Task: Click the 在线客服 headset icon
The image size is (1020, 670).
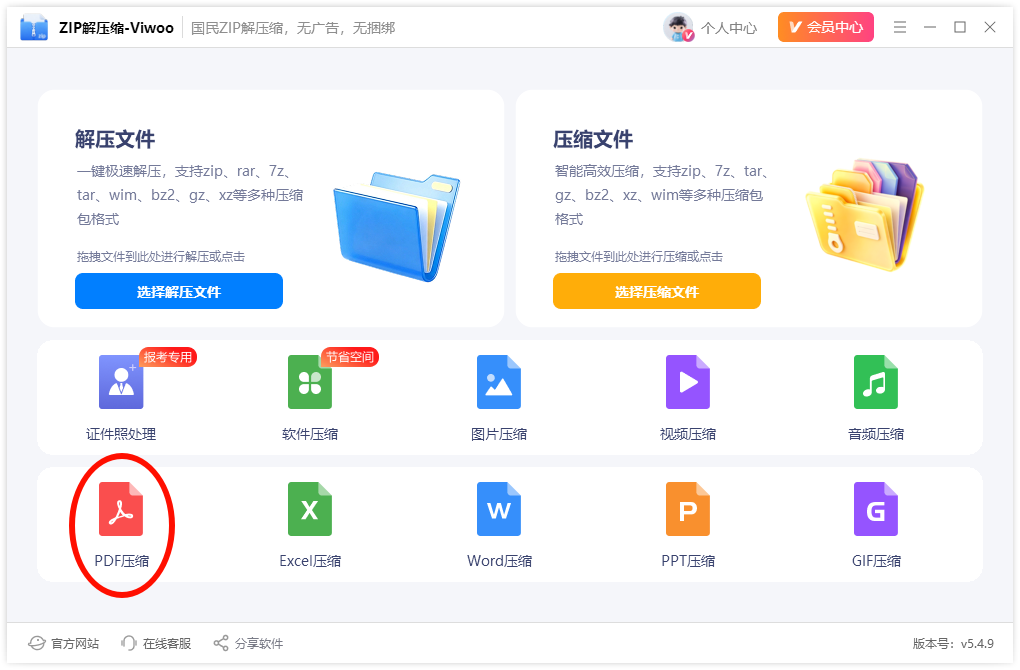Action: coord(128,643)
